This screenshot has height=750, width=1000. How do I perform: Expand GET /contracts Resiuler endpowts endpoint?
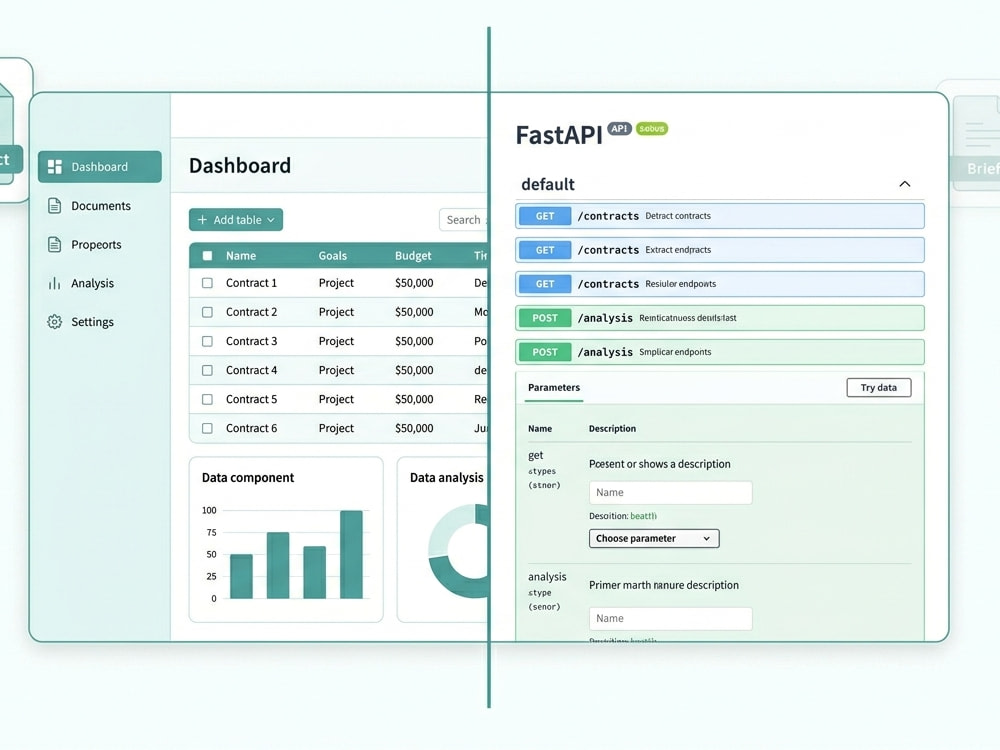(x=719, y=284)
